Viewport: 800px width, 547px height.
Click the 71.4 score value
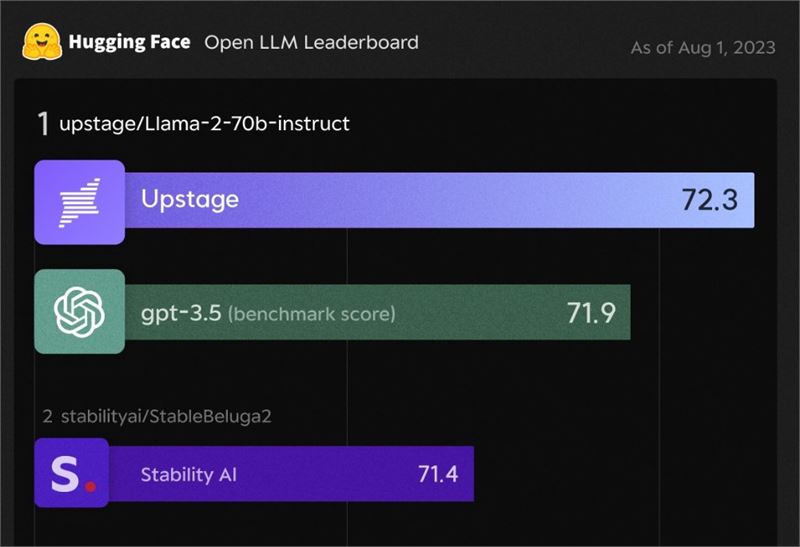(x=438, y=474)
